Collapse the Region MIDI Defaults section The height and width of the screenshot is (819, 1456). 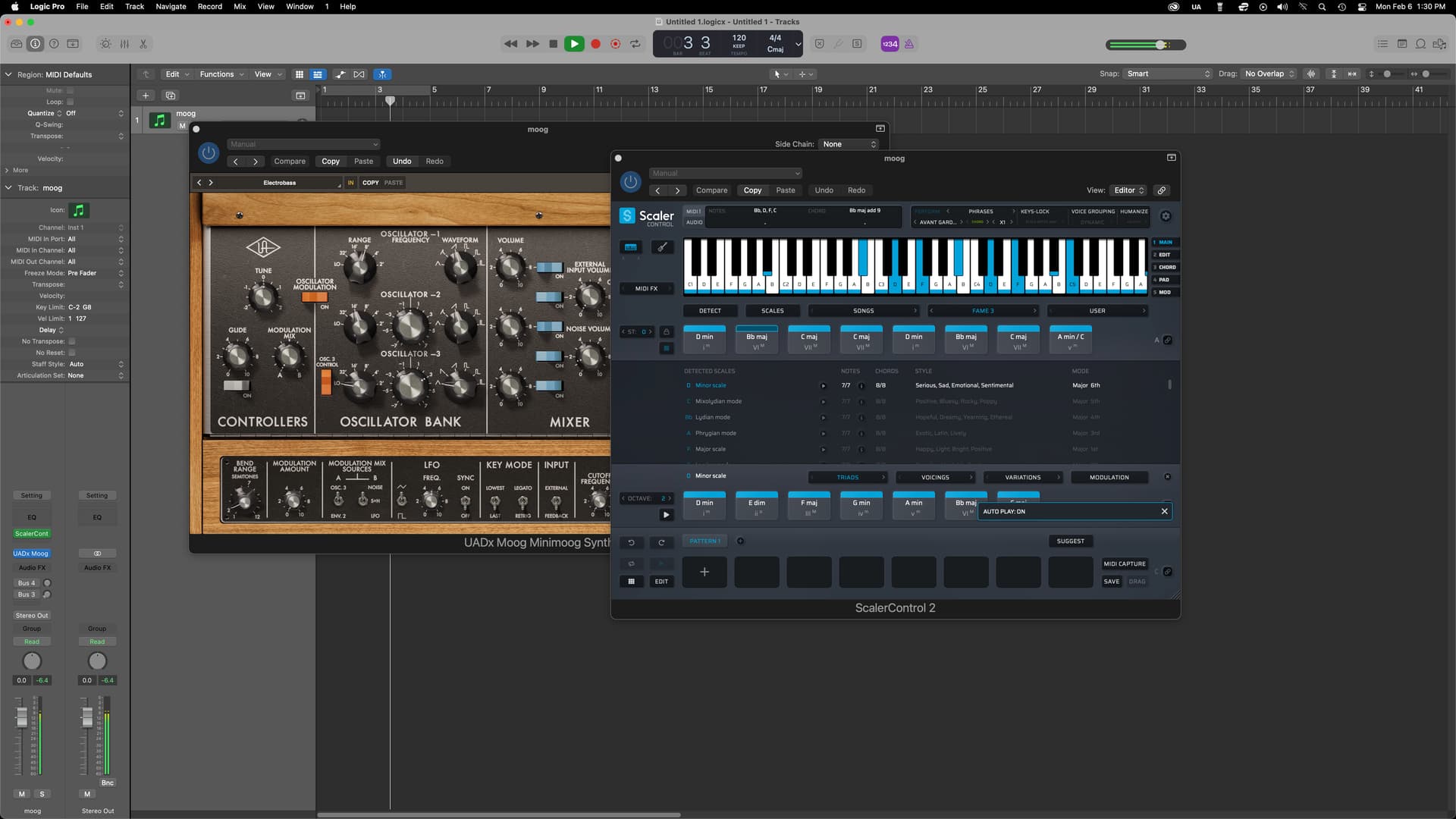(x=8, y=74)
